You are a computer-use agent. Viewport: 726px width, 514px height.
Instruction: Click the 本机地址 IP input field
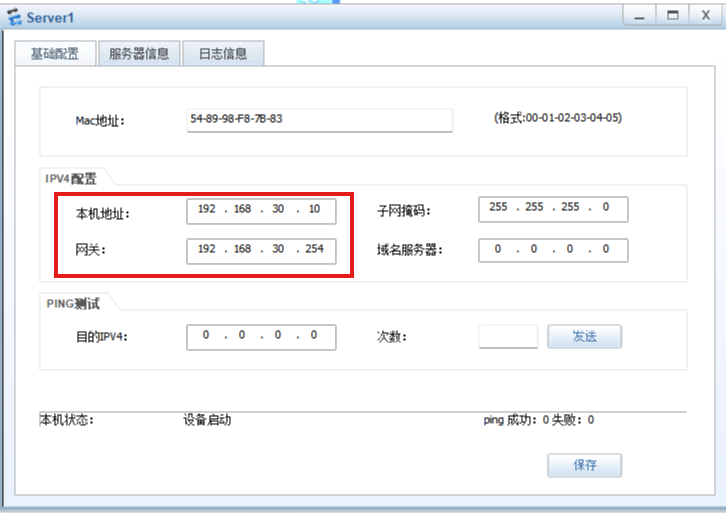point(261,211)
